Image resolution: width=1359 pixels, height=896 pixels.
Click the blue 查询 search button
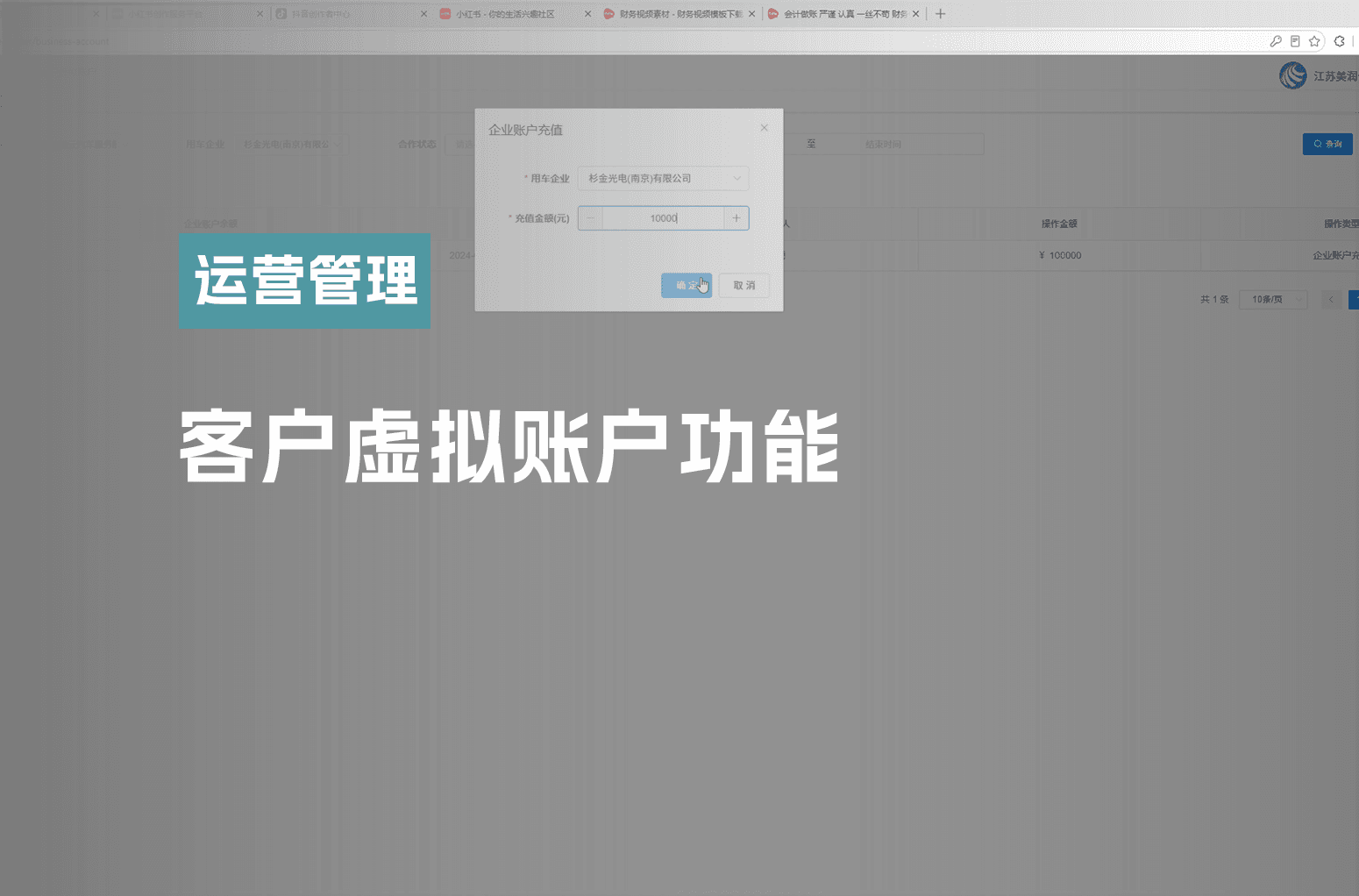pyautogui.click(x=1327, y=144)
